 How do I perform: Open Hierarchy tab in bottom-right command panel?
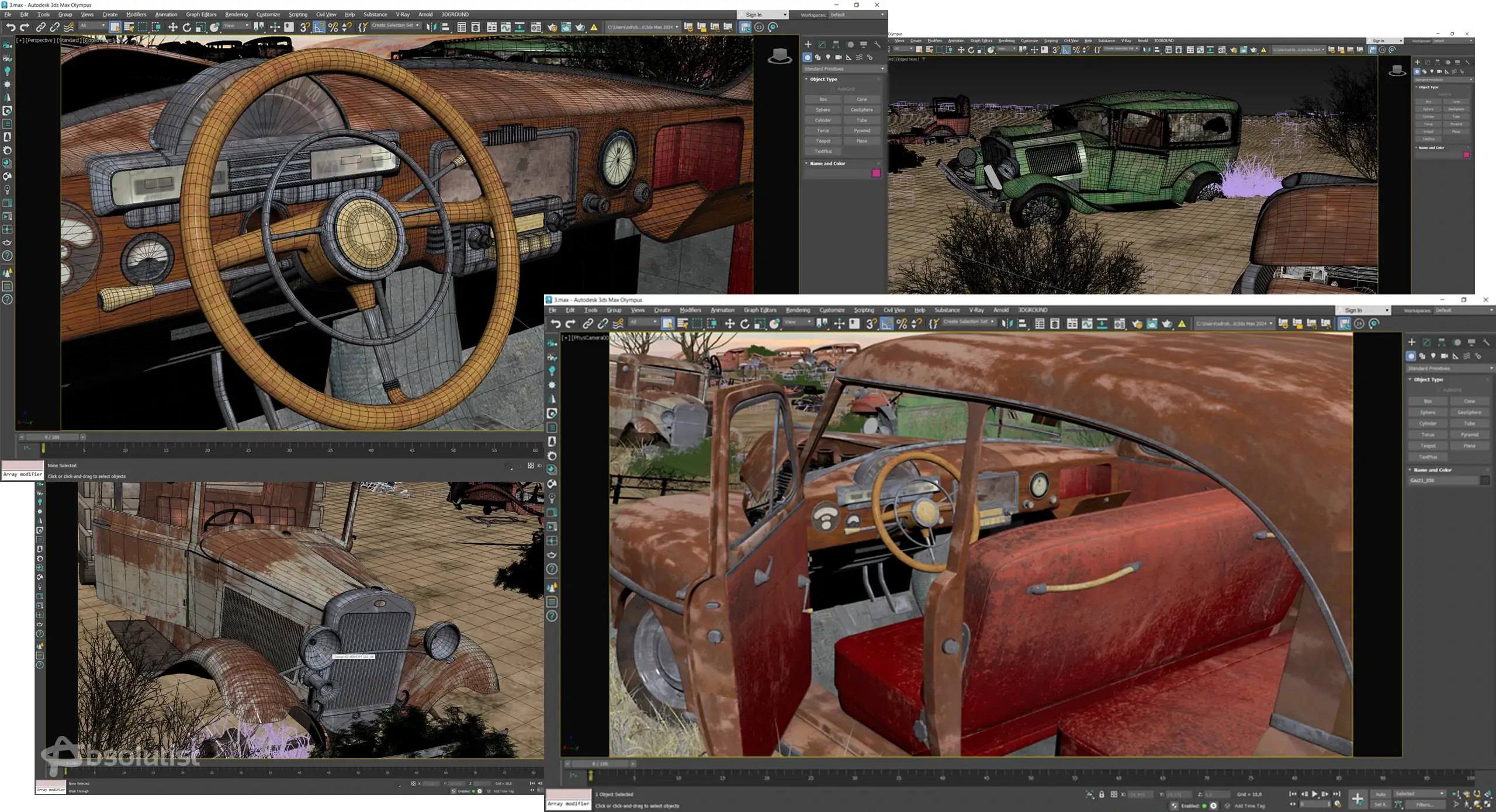click(1442, 342)
